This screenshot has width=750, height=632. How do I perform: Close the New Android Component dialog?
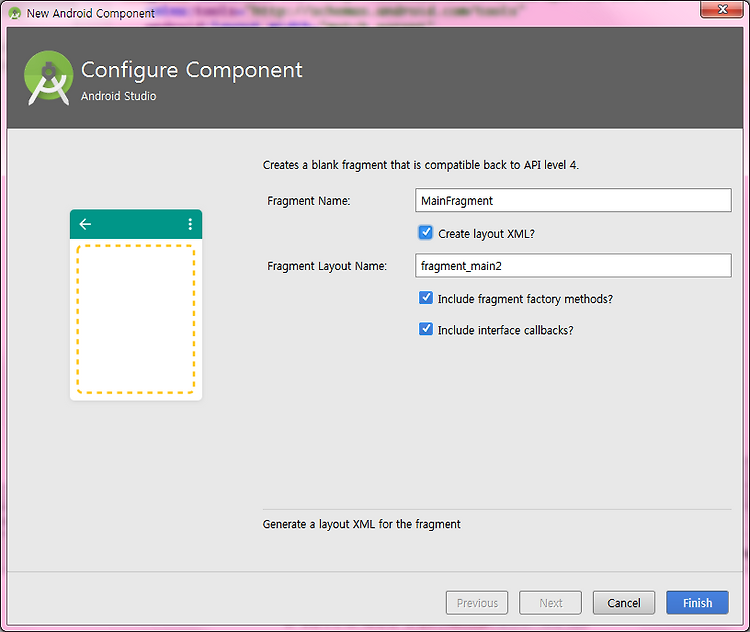722,9
